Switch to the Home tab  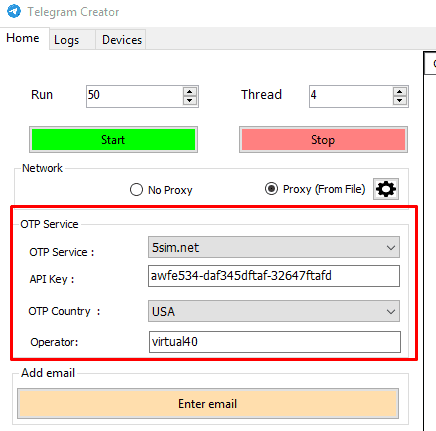click(23, 38)
